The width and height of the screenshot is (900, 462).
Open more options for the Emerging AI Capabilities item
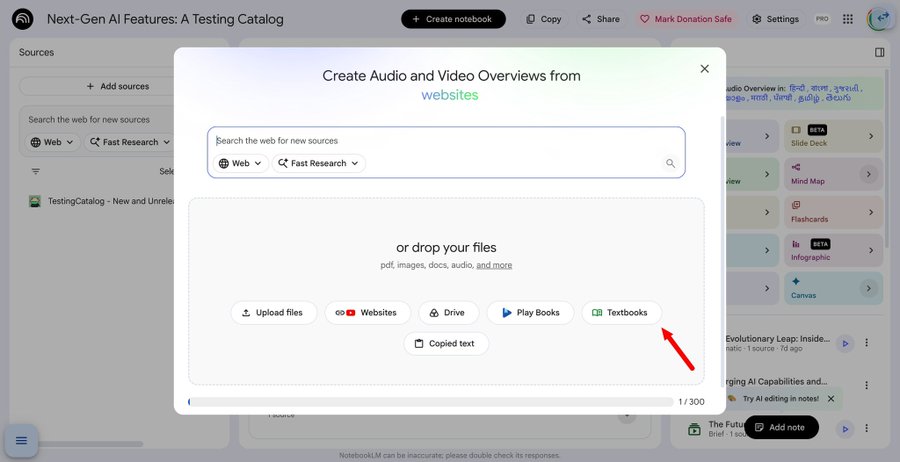coord(867,385)
